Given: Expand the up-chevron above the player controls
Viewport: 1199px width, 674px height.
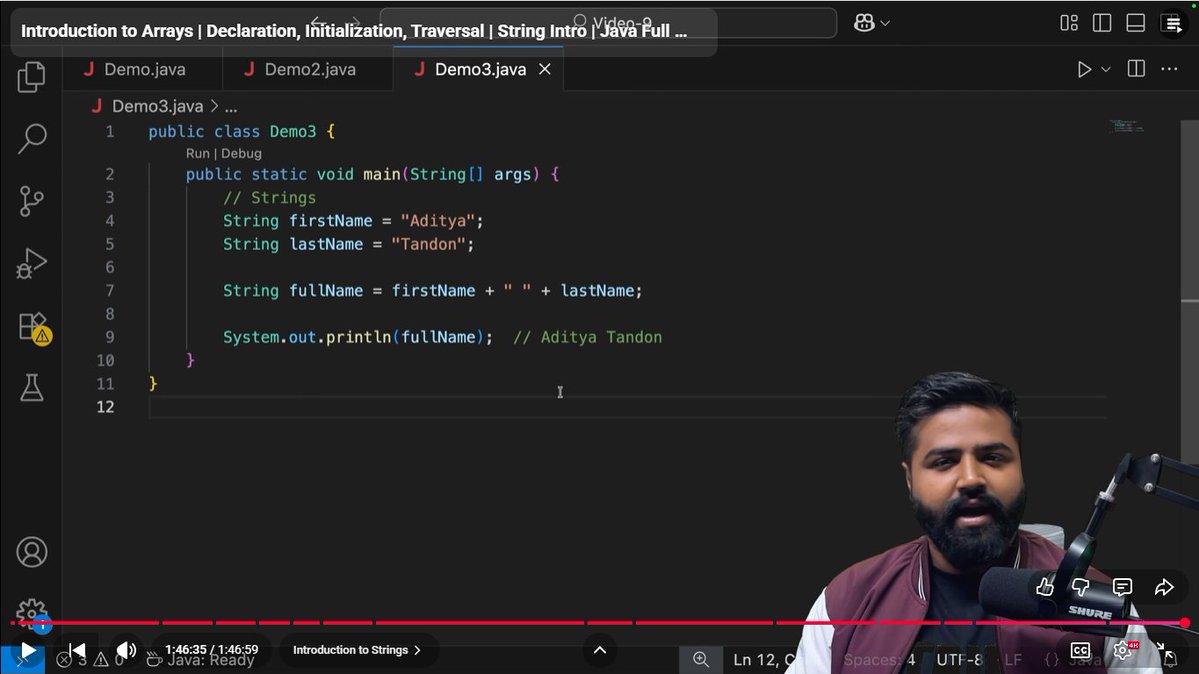Looking at the screenshot, I should point(600,650).
